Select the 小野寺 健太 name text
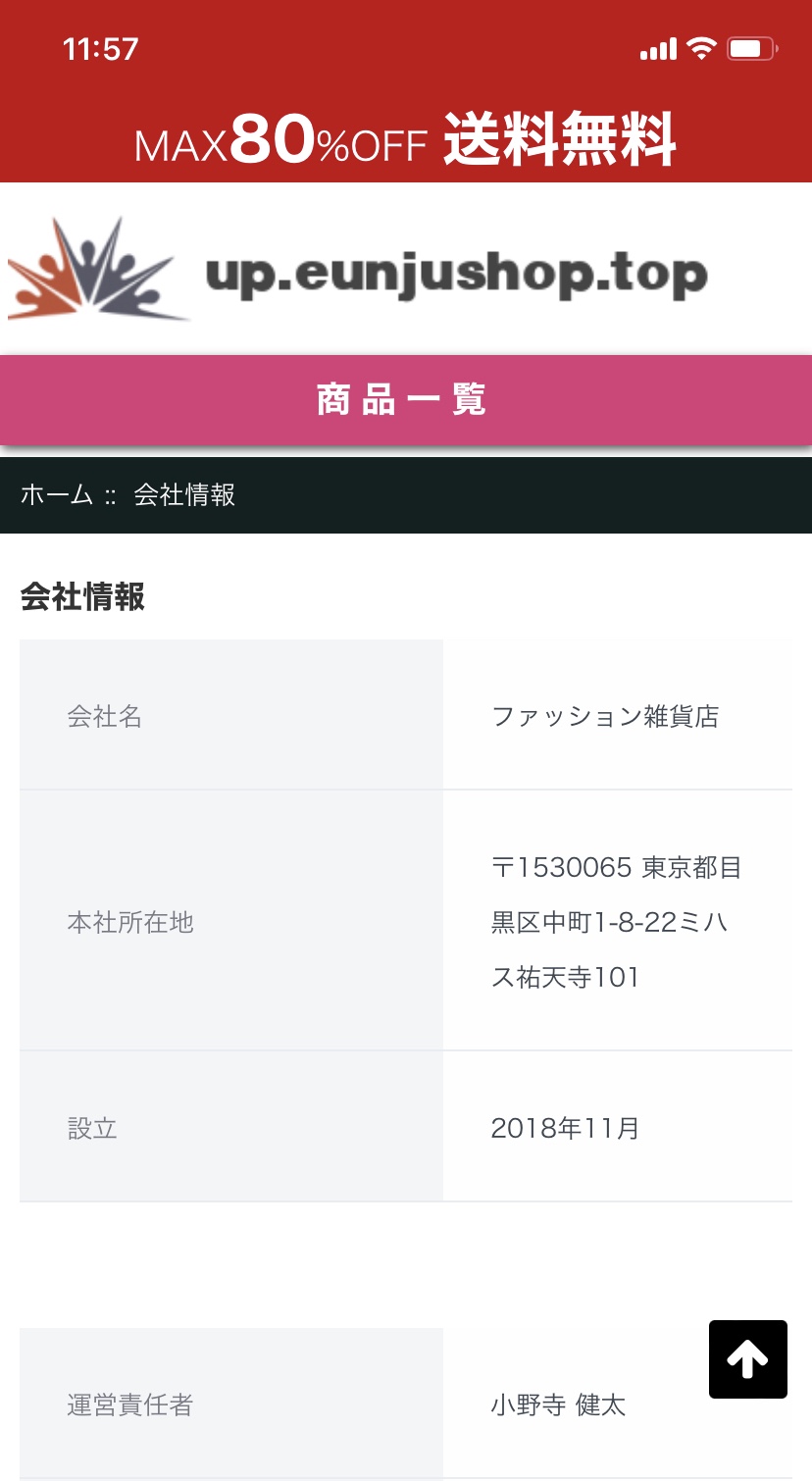 (x=558, y=1405)
